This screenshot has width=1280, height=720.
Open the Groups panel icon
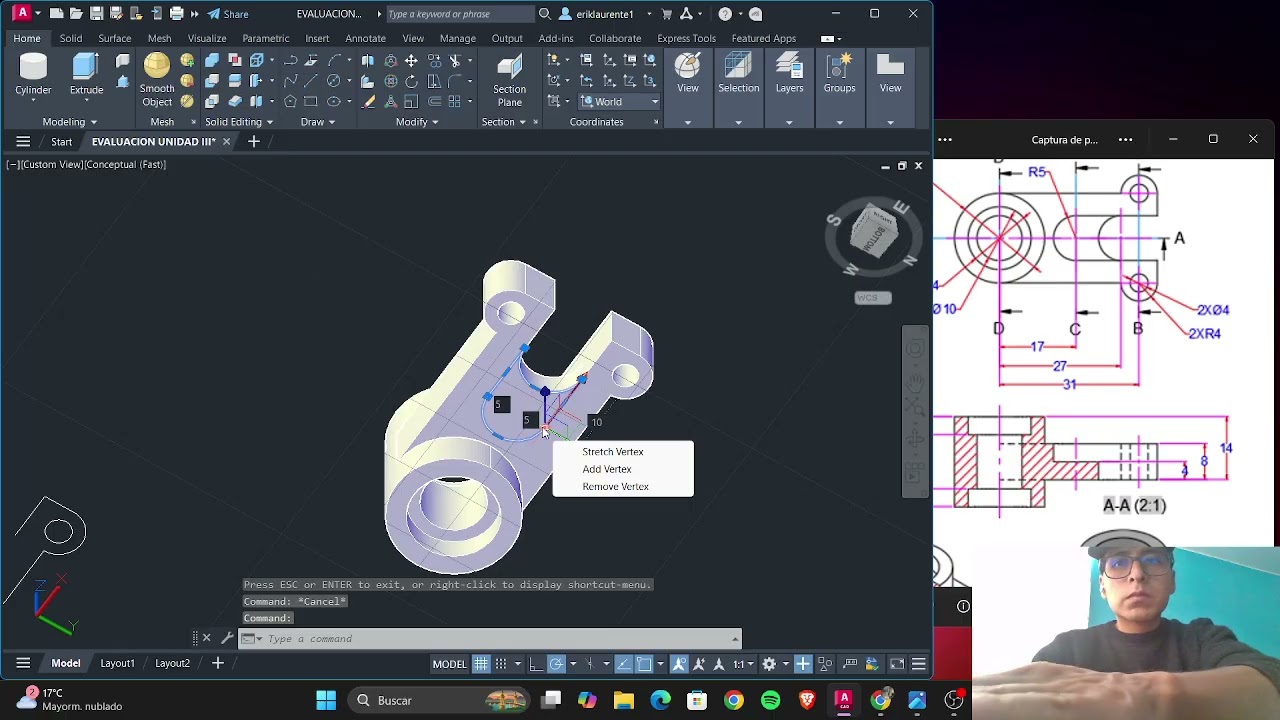[839, 68]
